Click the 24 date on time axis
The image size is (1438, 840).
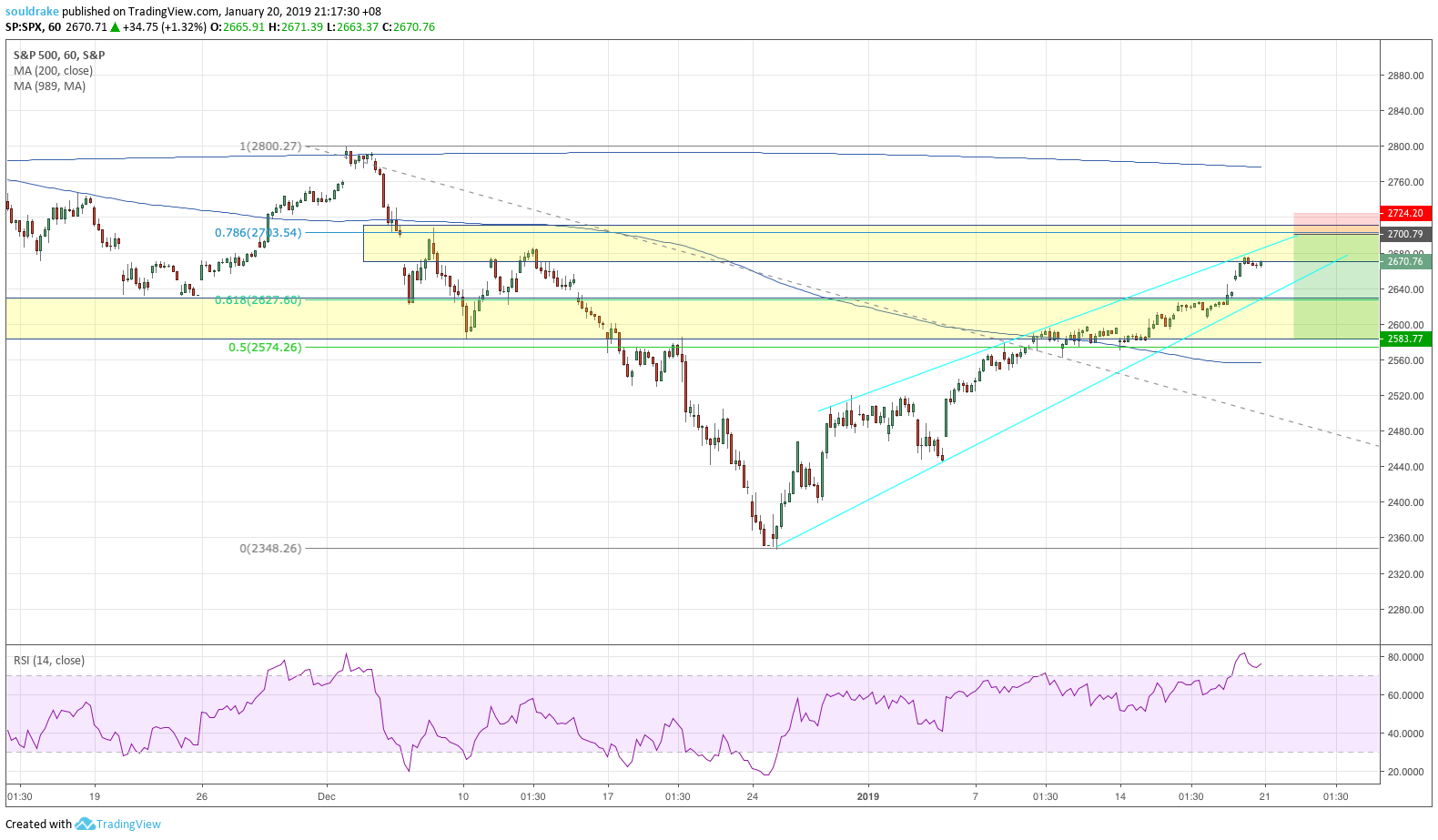click(x=752, y=796)
